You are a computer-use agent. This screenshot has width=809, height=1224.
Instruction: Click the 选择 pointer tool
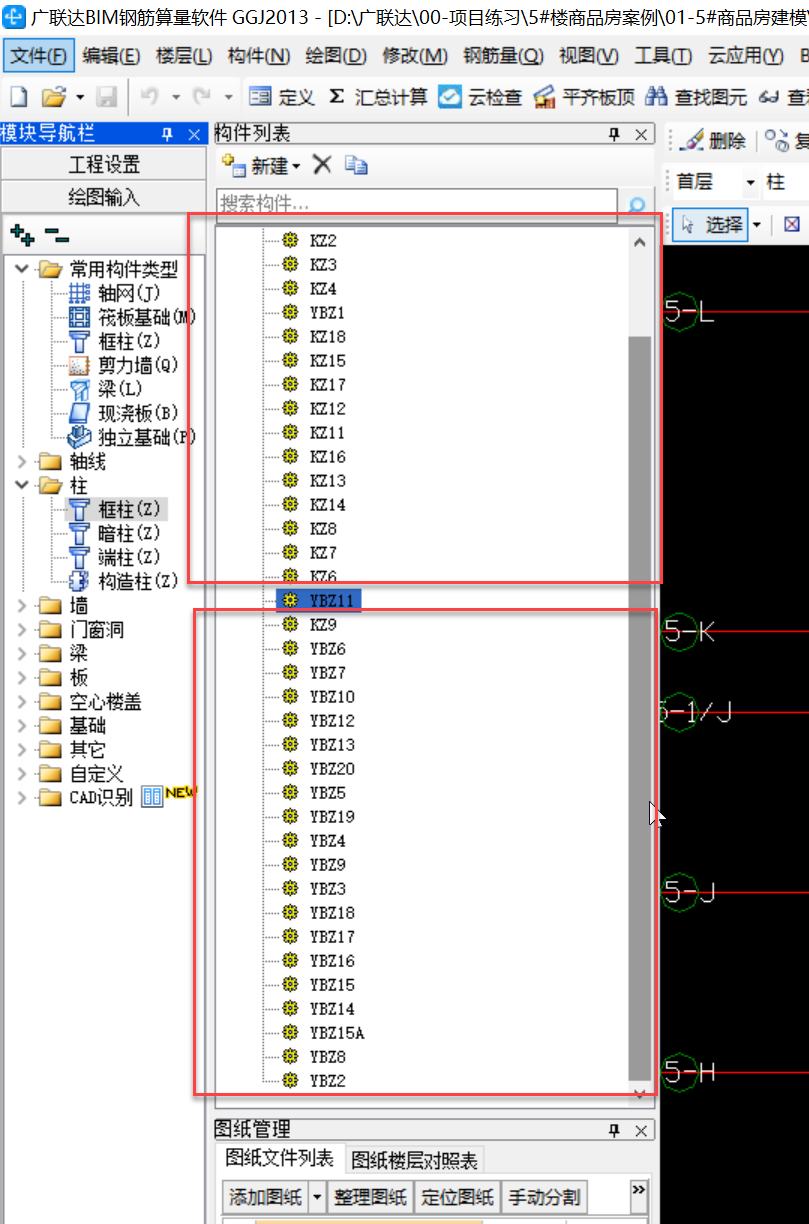711,224
